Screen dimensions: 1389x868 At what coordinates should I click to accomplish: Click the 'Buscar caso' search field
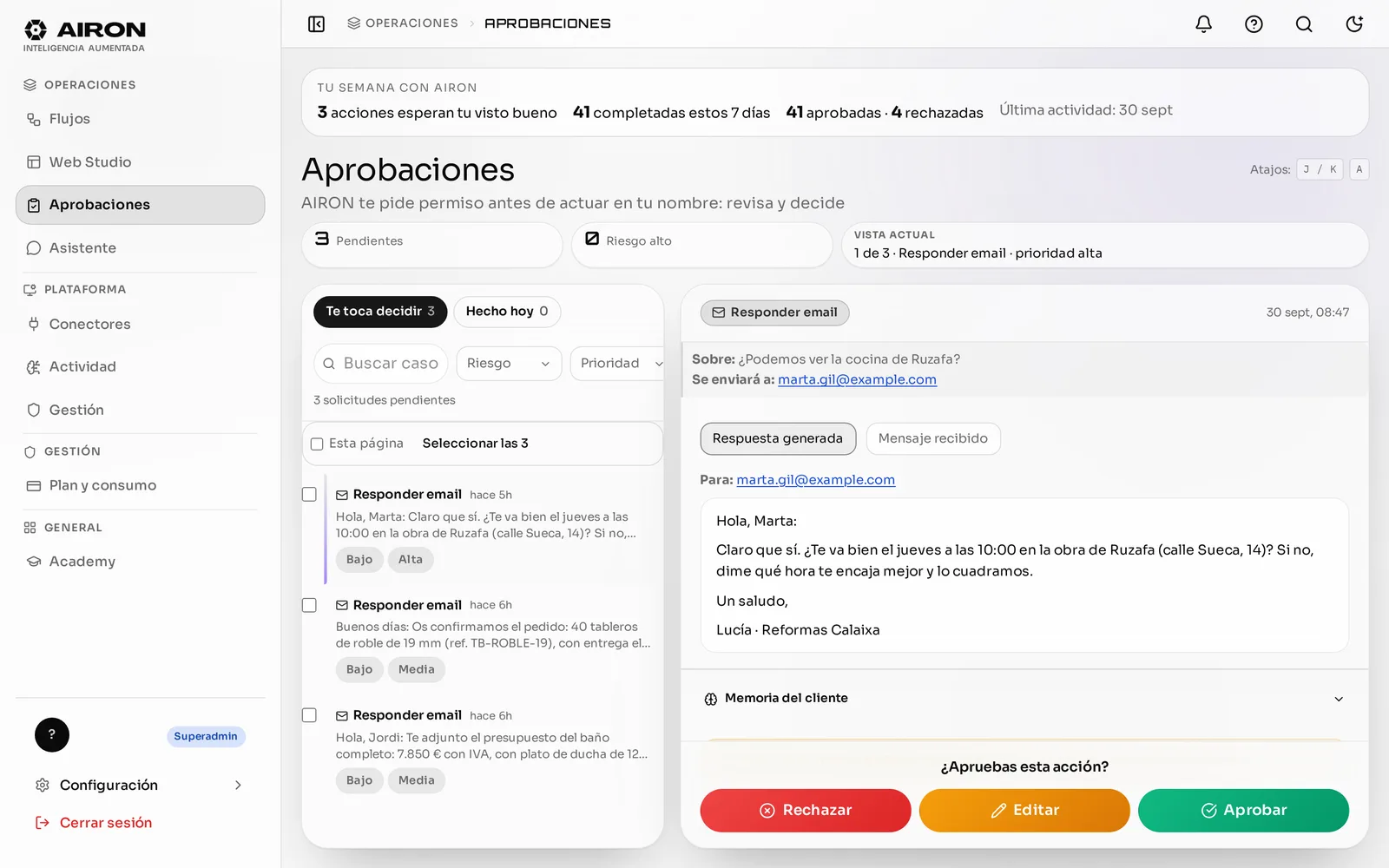pyautogui.click(x=381, y=364)
